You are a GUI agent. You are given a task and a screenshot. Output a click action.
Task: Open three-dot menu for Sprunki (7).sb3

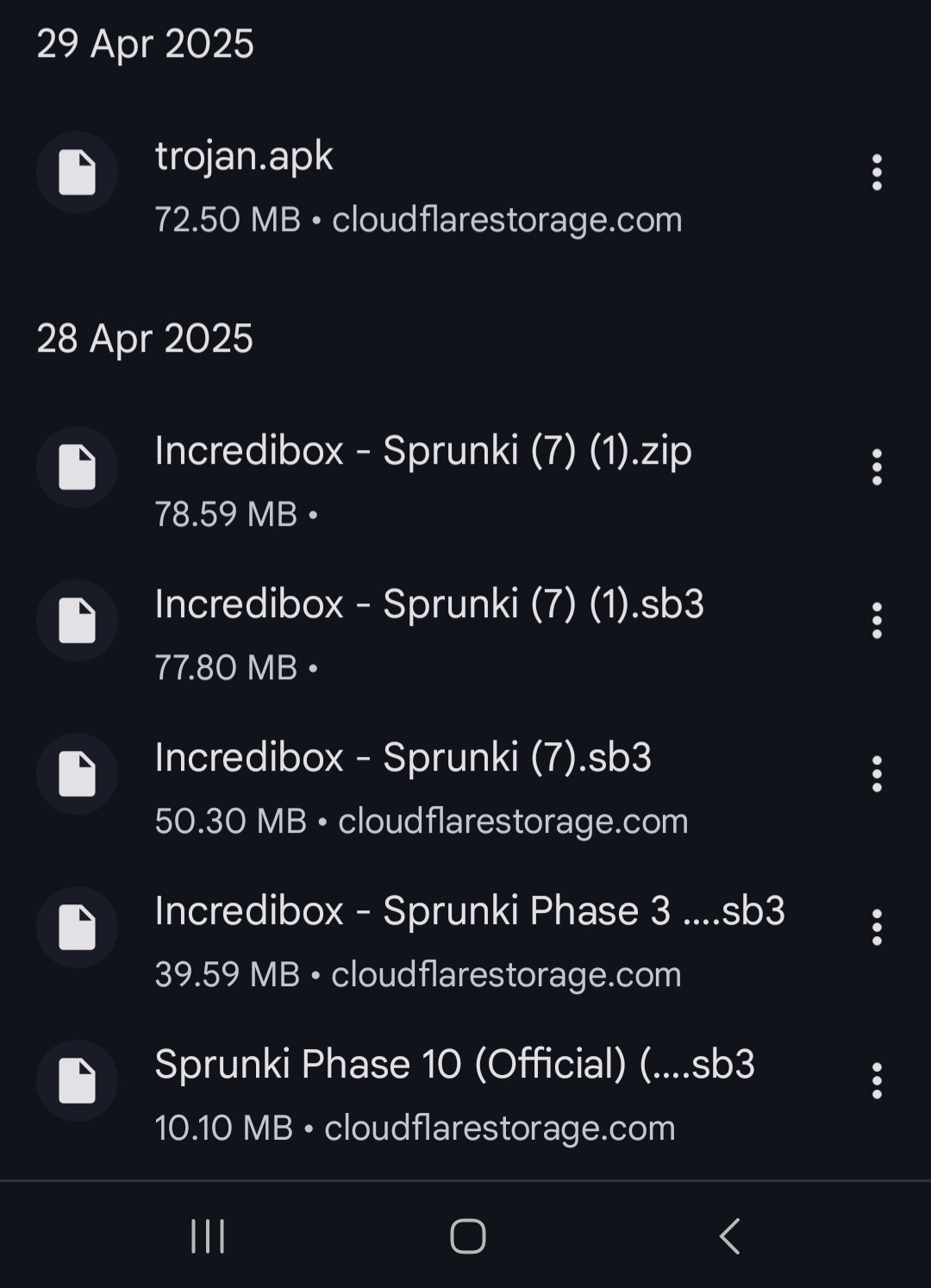click(x=877, y=774)
